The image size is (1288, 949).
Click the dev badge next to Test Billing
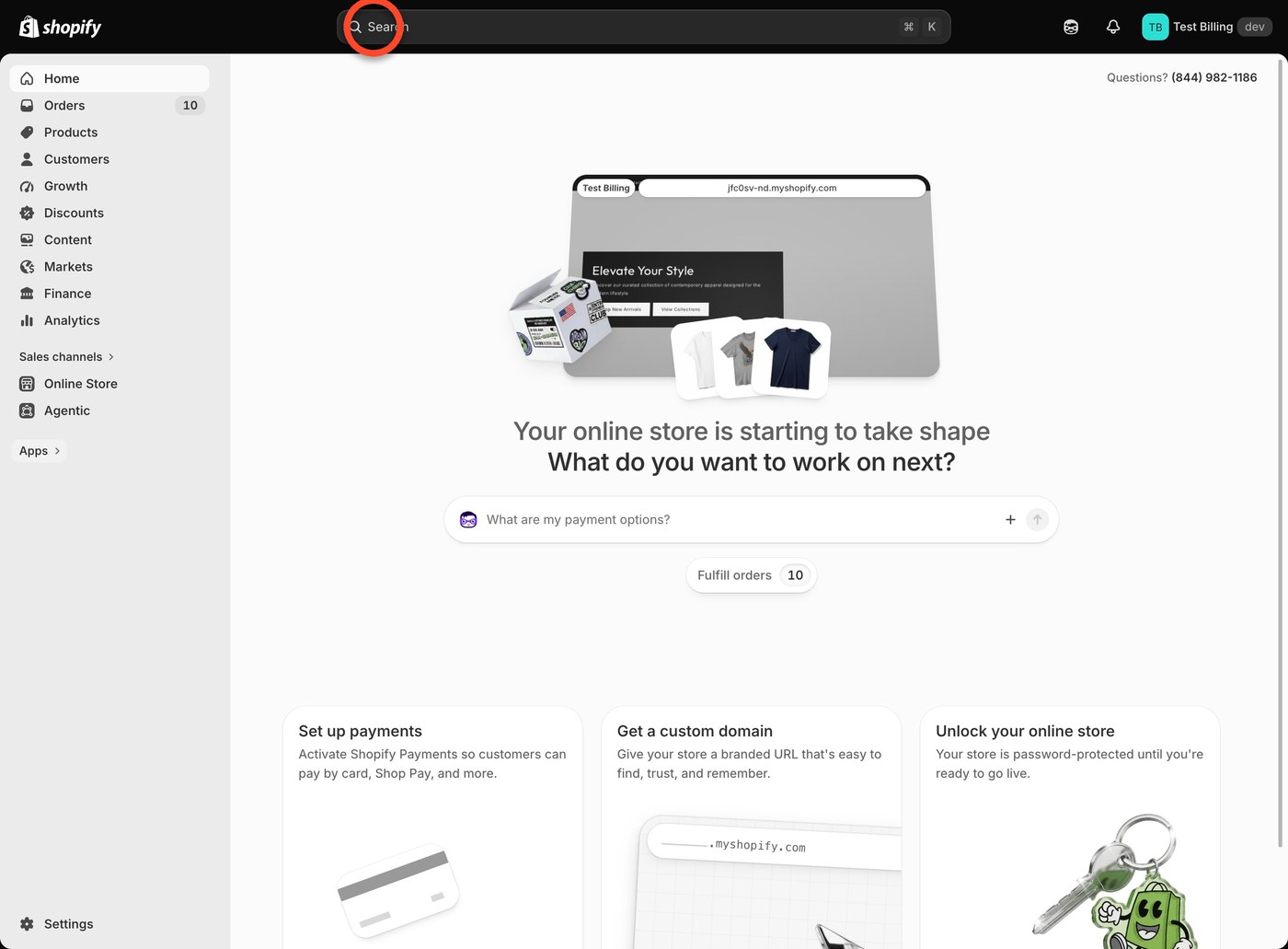[1255, 27]
